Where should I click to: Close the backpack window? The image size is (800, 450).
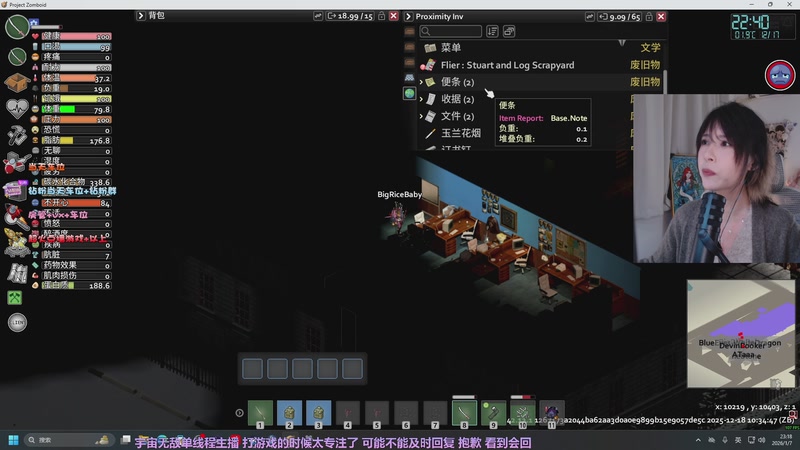point(393,16)
